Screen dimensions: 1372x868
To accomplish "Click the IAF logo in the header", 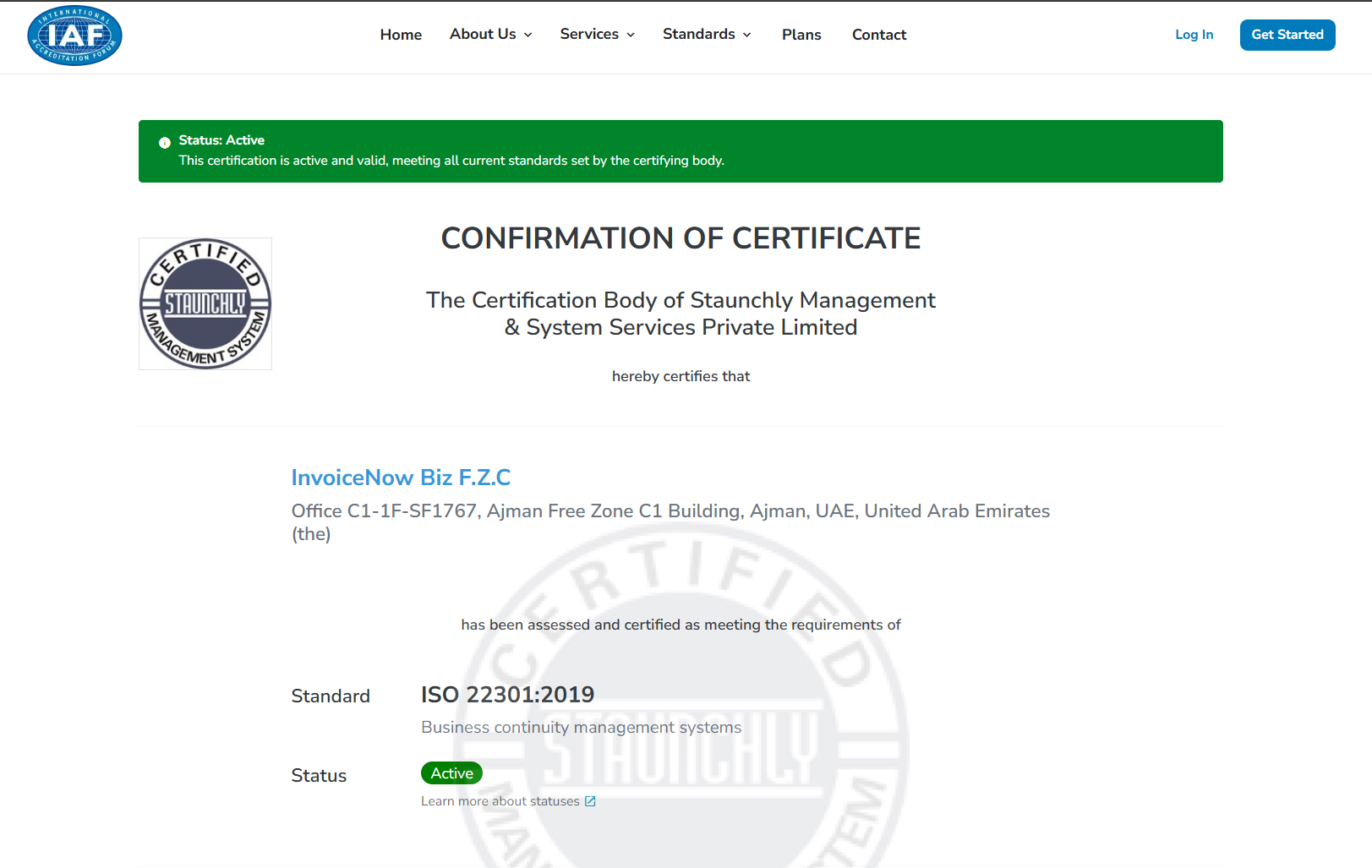I will click(x=74, y=35).
